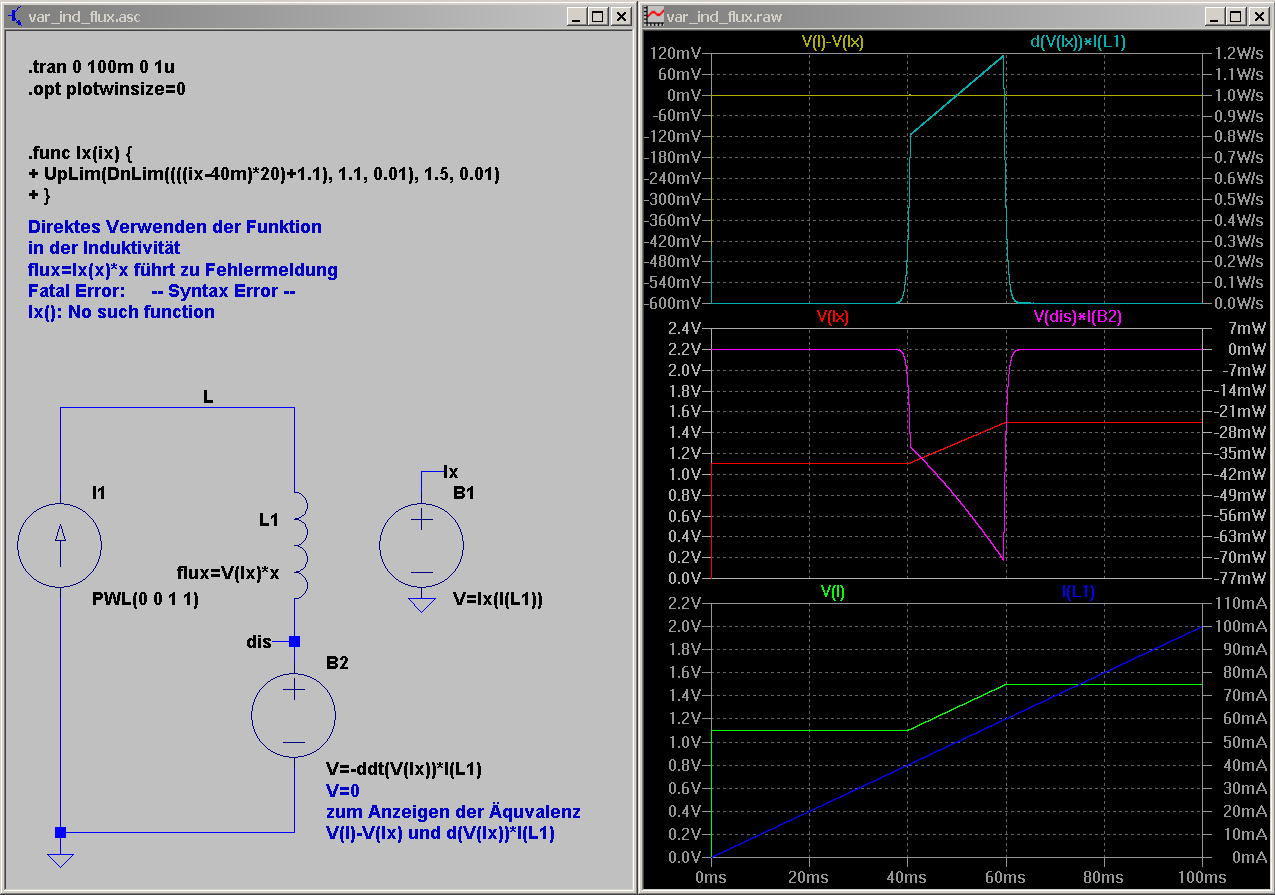This screenshot has height=895, width=1275.
Task: Click the V=lx(I(L1)) expression of B1
Action: coord(498,600)
